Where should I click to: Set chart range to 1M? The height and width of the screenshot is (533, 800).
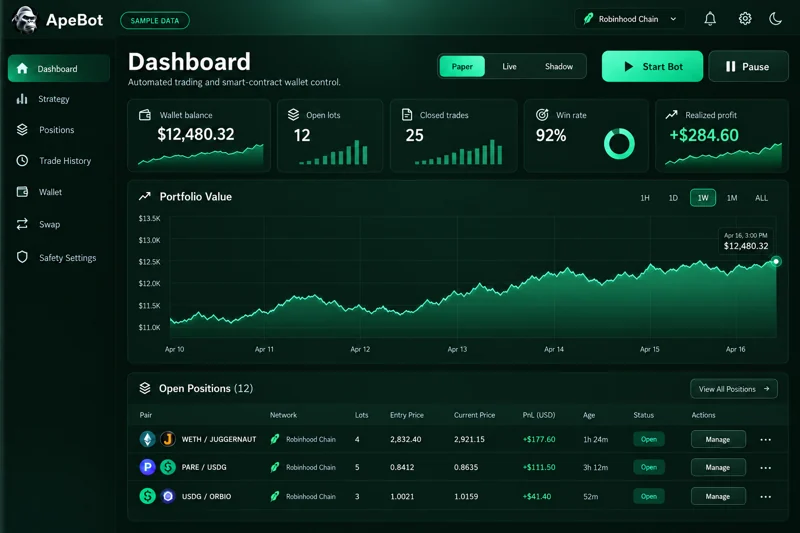pos(732,198)
